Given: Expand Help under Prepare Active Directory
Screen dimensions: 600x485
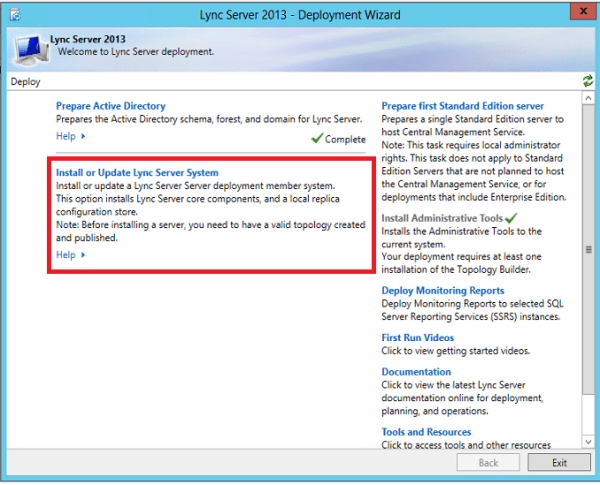Looking at the screenshot, I should pyautogui.click(x=70, y=136).
